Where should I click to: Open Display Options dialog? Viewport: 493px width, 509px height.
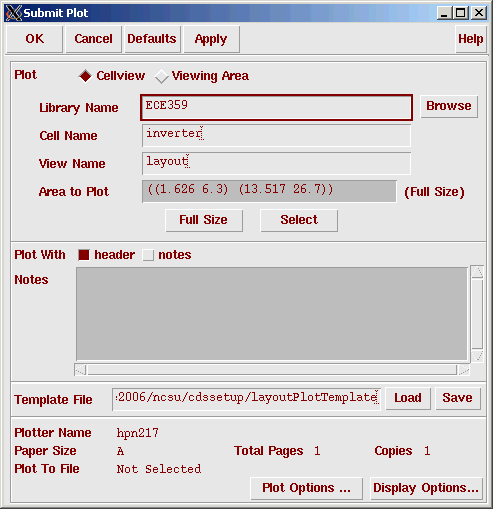click(x=426, y=488)
